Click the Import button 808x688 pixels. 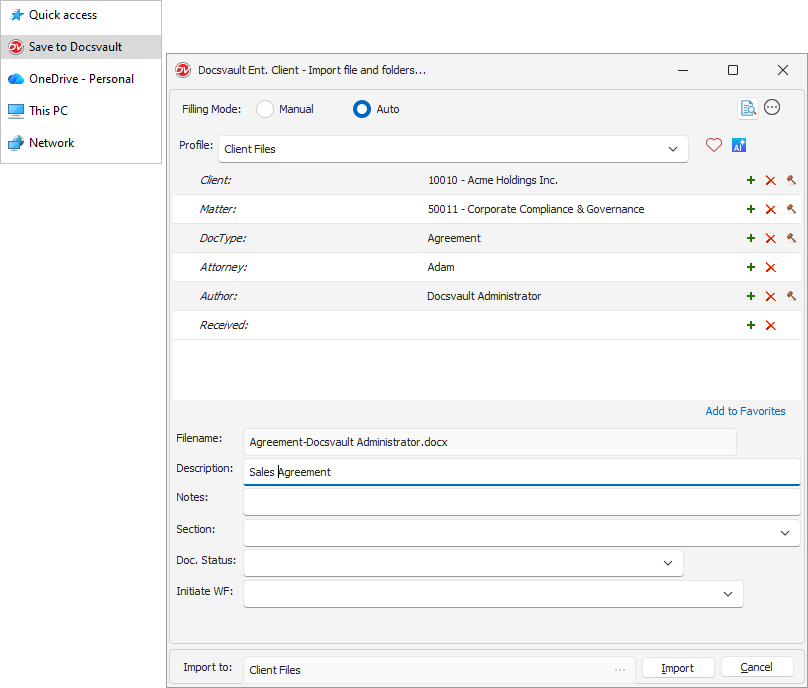(x=678, y=668)
